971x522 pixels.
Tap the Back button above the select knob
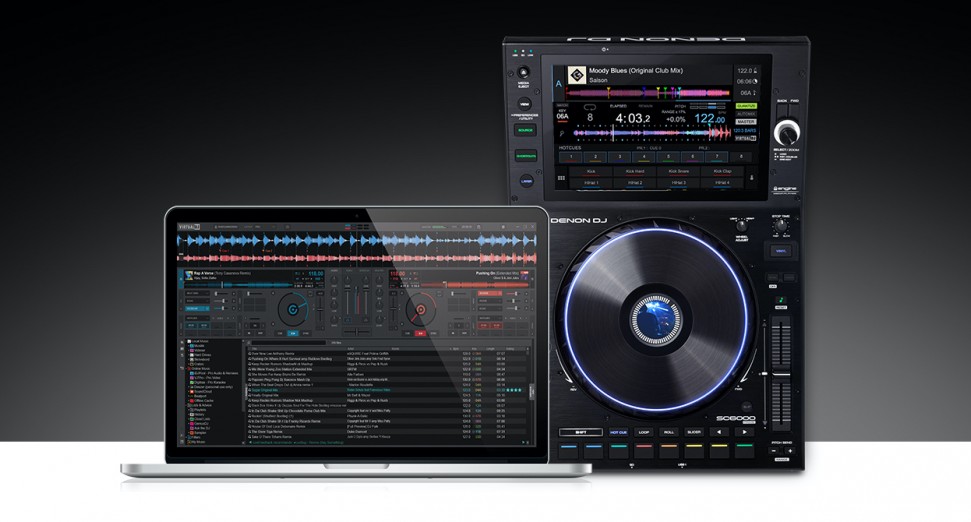click(782, 112)
